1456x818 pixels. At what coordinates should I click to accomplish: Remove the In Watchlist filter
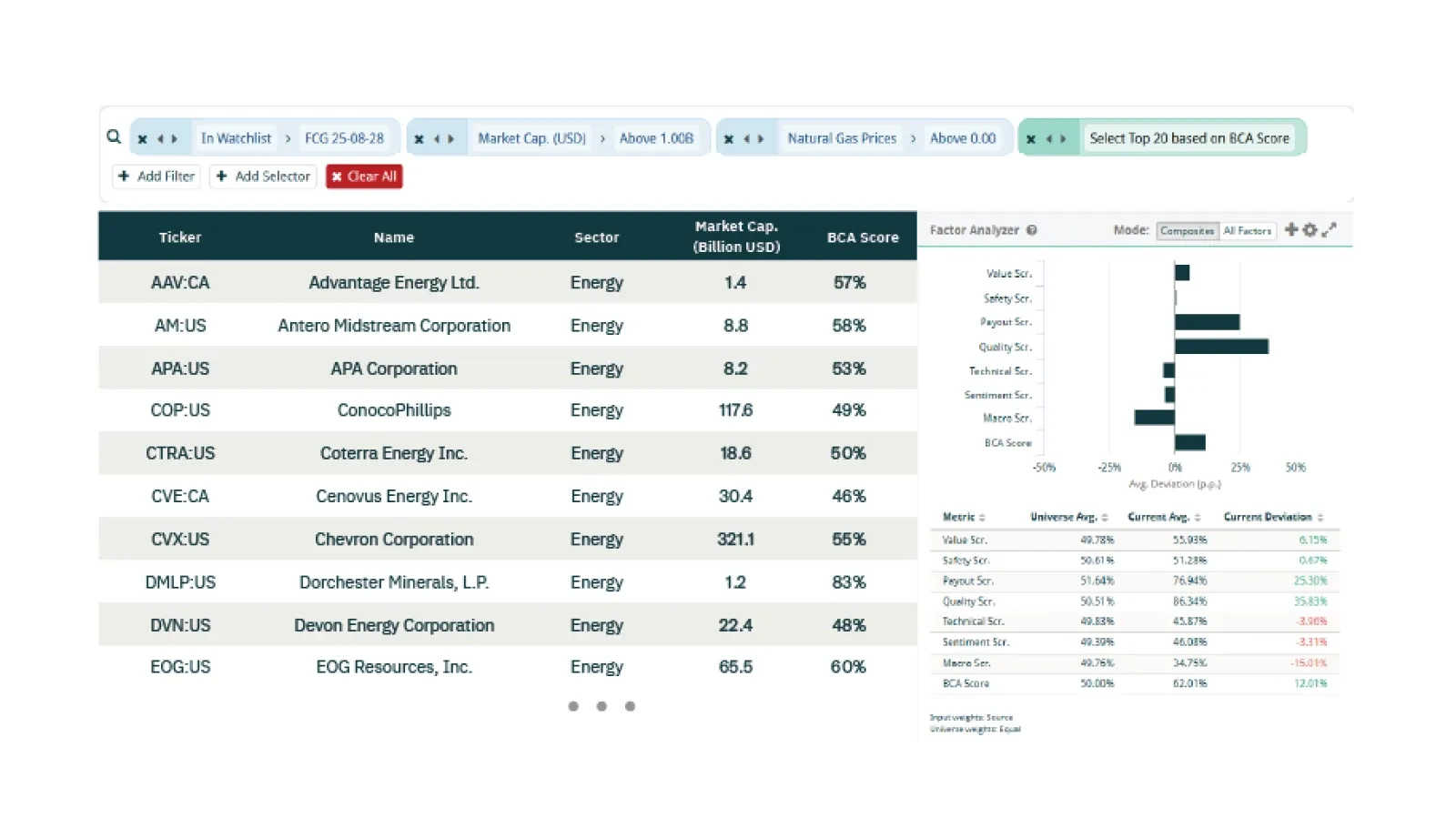tap(142, 139)
